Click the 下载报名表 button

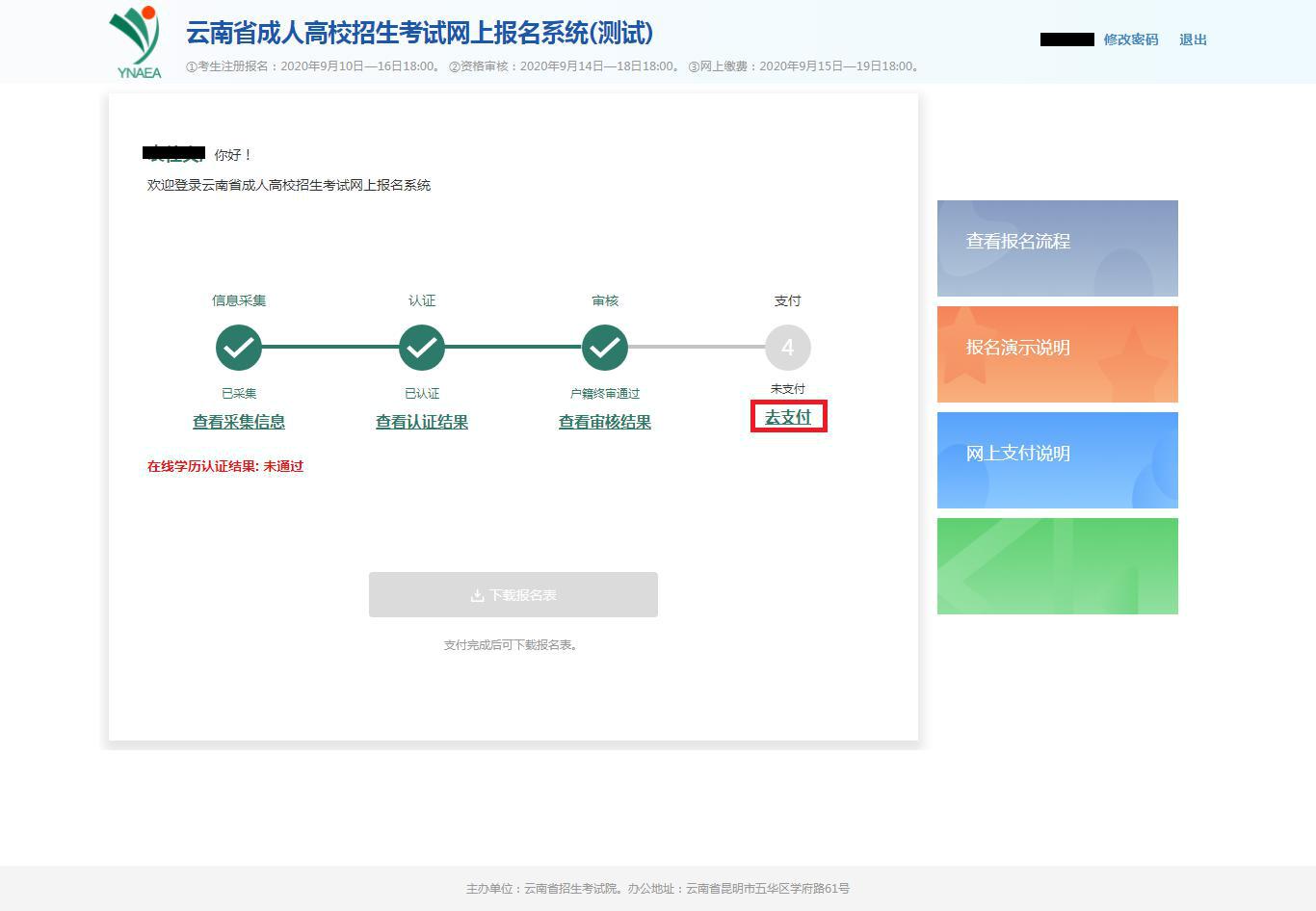click(x=513, y=594)
